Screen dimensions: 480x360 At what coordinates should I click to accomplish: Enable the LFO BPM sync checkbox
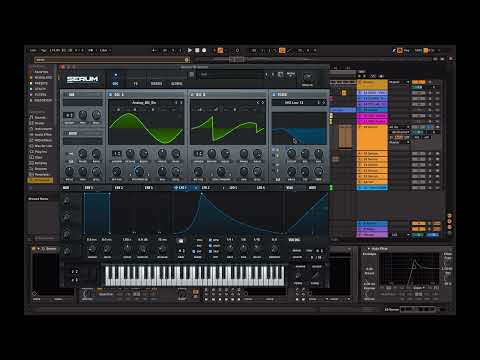point(210,240)
